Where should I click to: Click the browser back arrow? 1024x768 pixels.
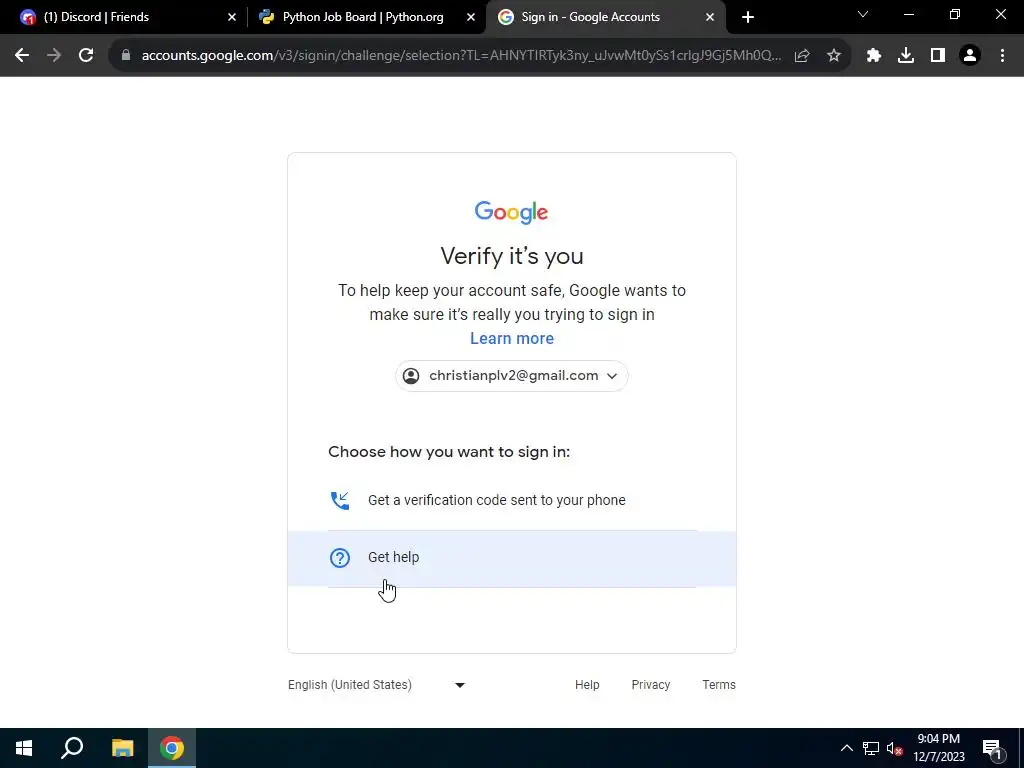point(22,56)
